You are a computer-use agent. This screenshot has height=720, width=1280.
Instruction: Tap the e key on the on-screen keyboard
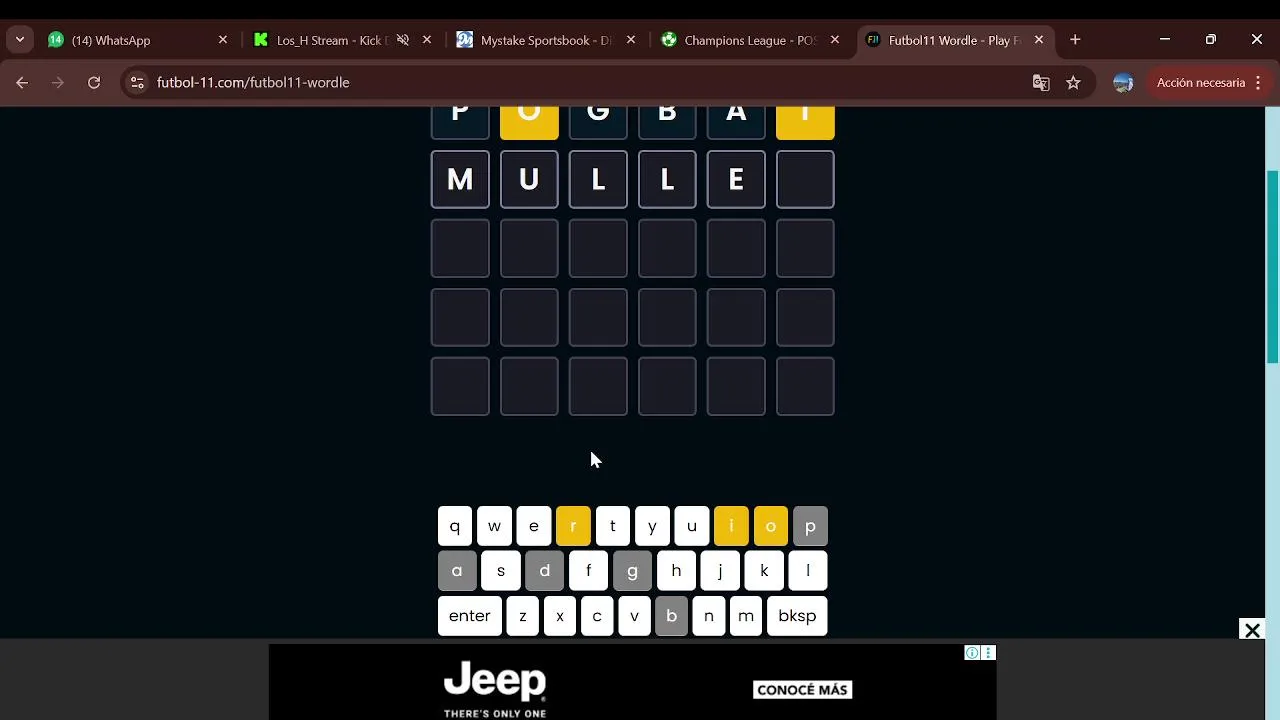click(534, 526)
